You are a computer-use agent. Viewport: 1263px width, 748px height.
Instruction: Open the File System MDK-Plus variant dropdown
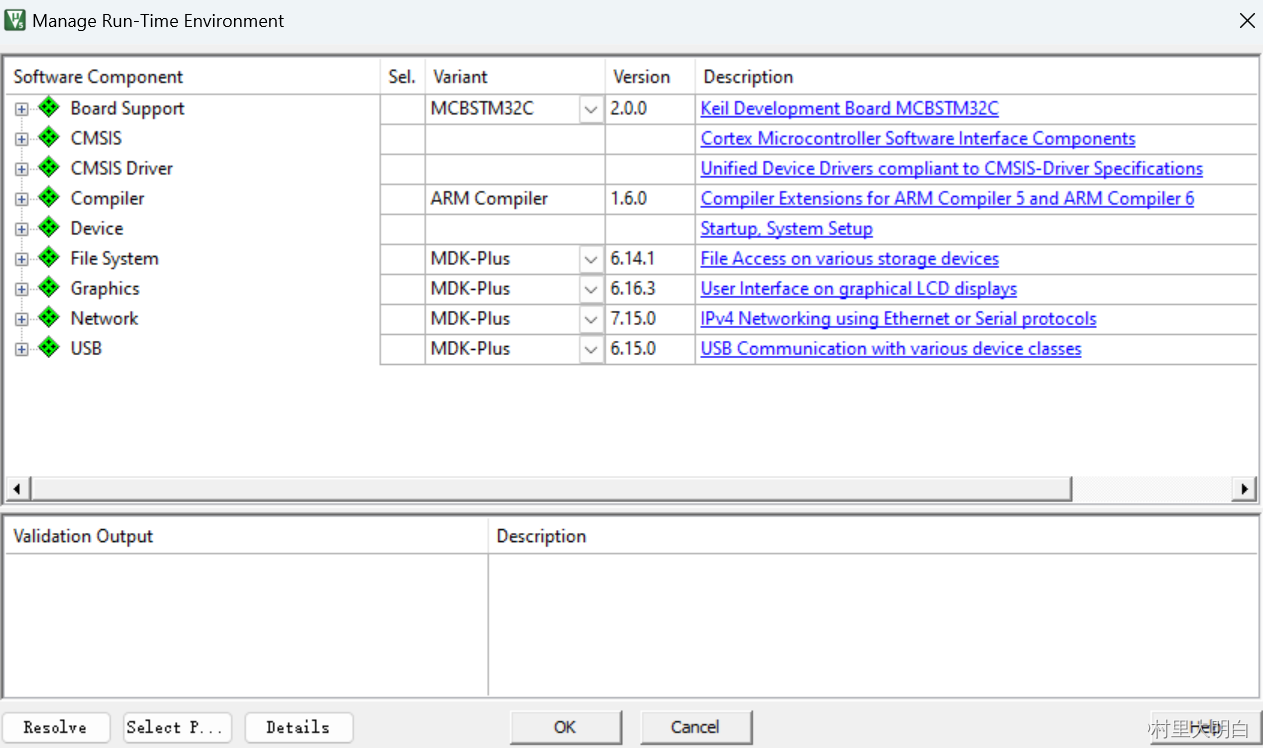(x=591, y=259)
